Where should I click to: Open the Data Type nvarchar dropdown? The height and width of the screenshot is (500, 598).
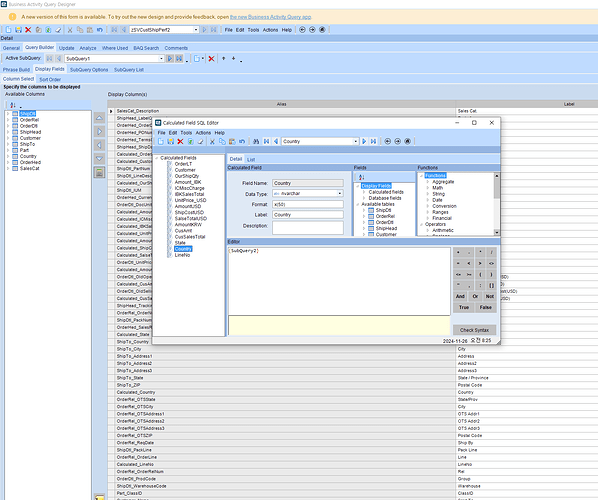[339, 194]
